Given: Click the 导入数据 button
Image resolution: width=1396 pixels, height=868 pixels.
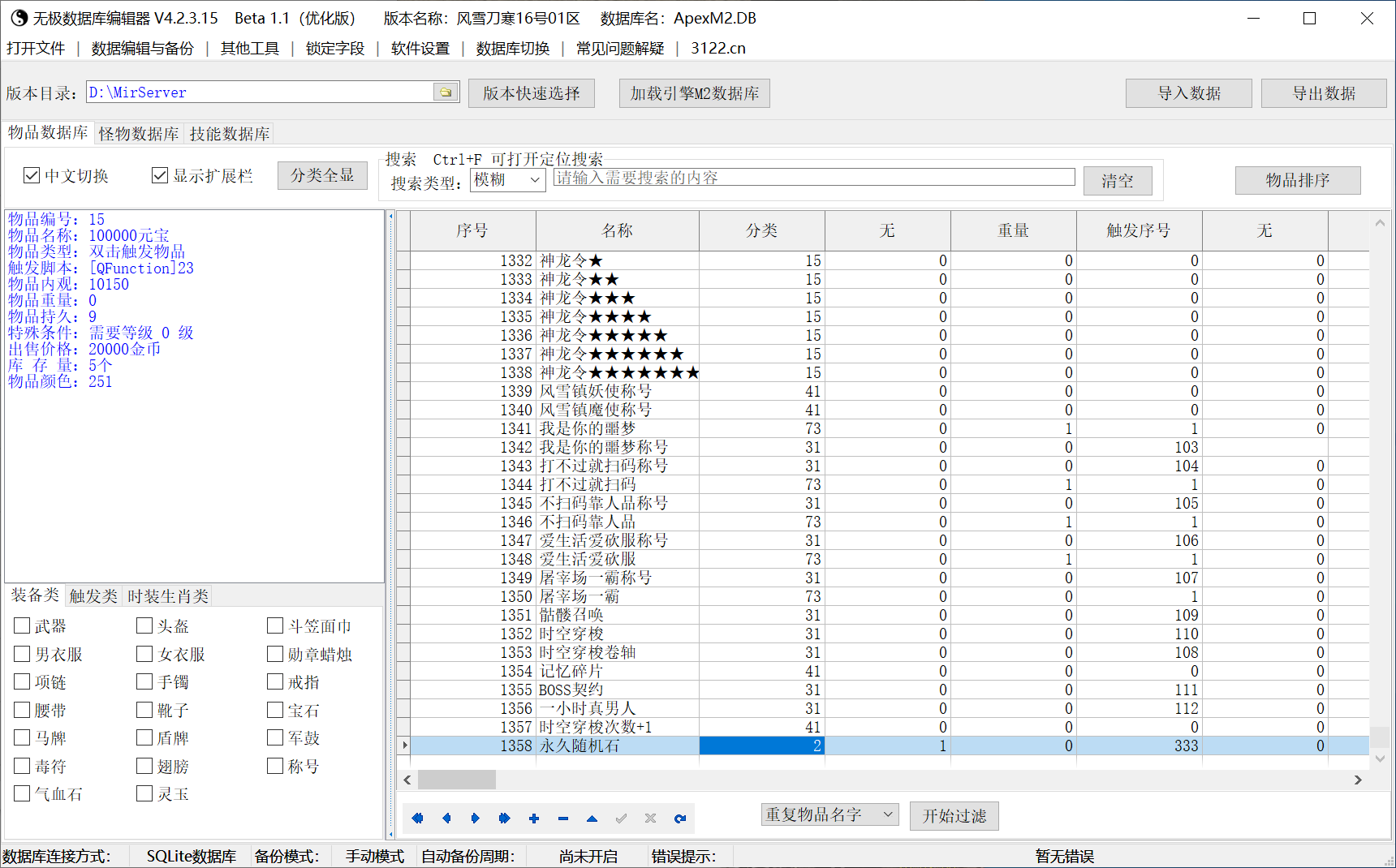Looking at the screenshot, I should pos(1189,93).
